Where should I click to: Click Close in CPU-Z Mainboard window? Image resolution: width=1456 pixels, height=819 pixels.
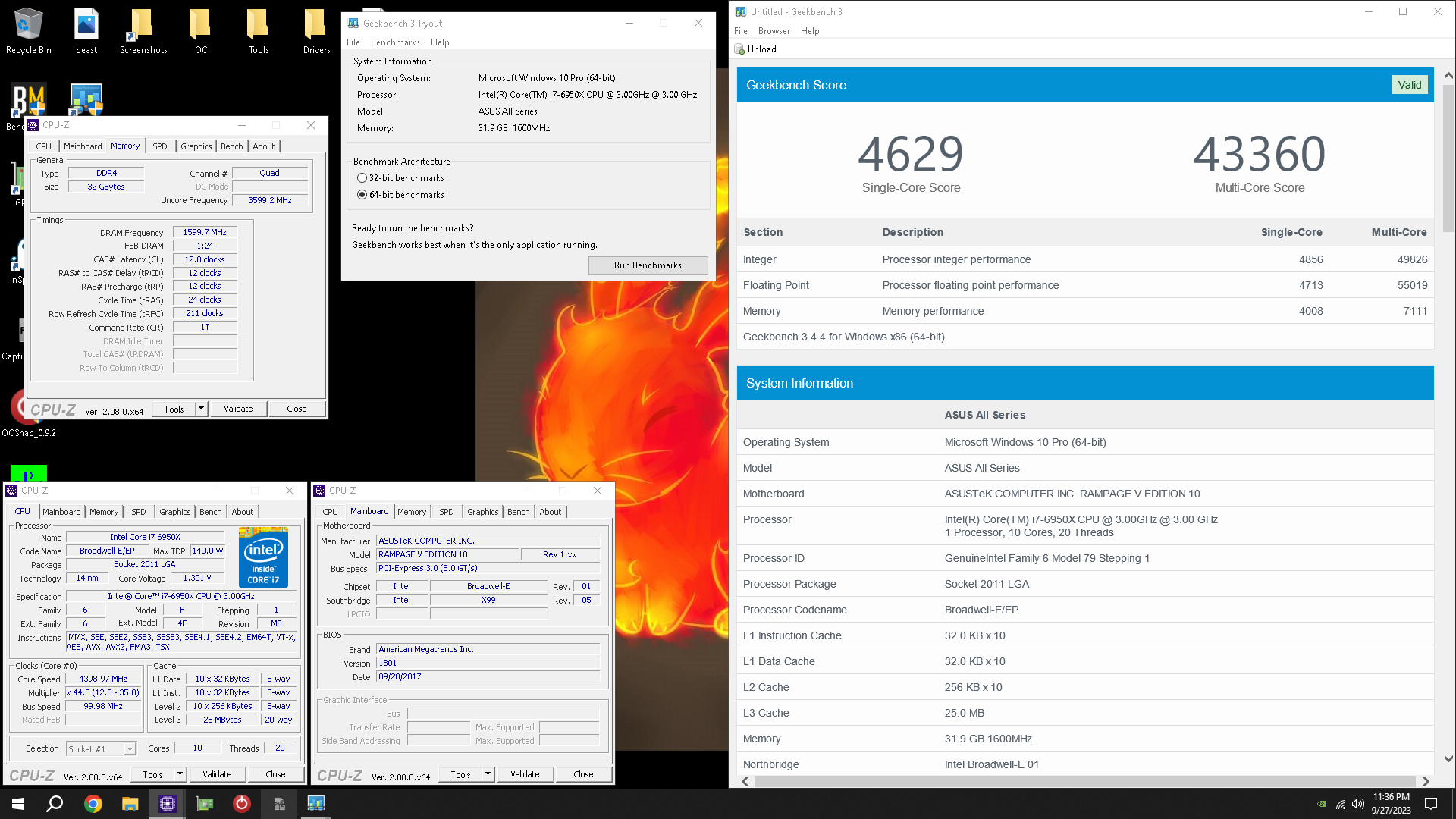pos(583,774)
